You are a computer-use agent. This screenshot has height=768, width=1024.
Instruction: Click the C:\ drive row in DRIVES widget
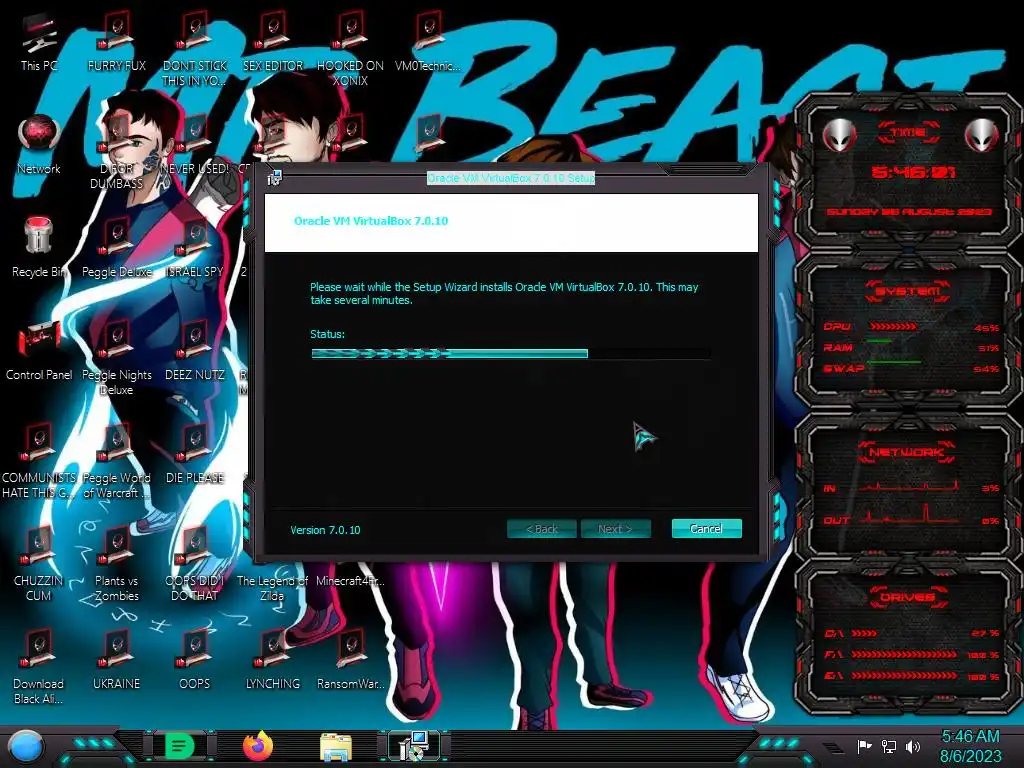click(911, 633)
